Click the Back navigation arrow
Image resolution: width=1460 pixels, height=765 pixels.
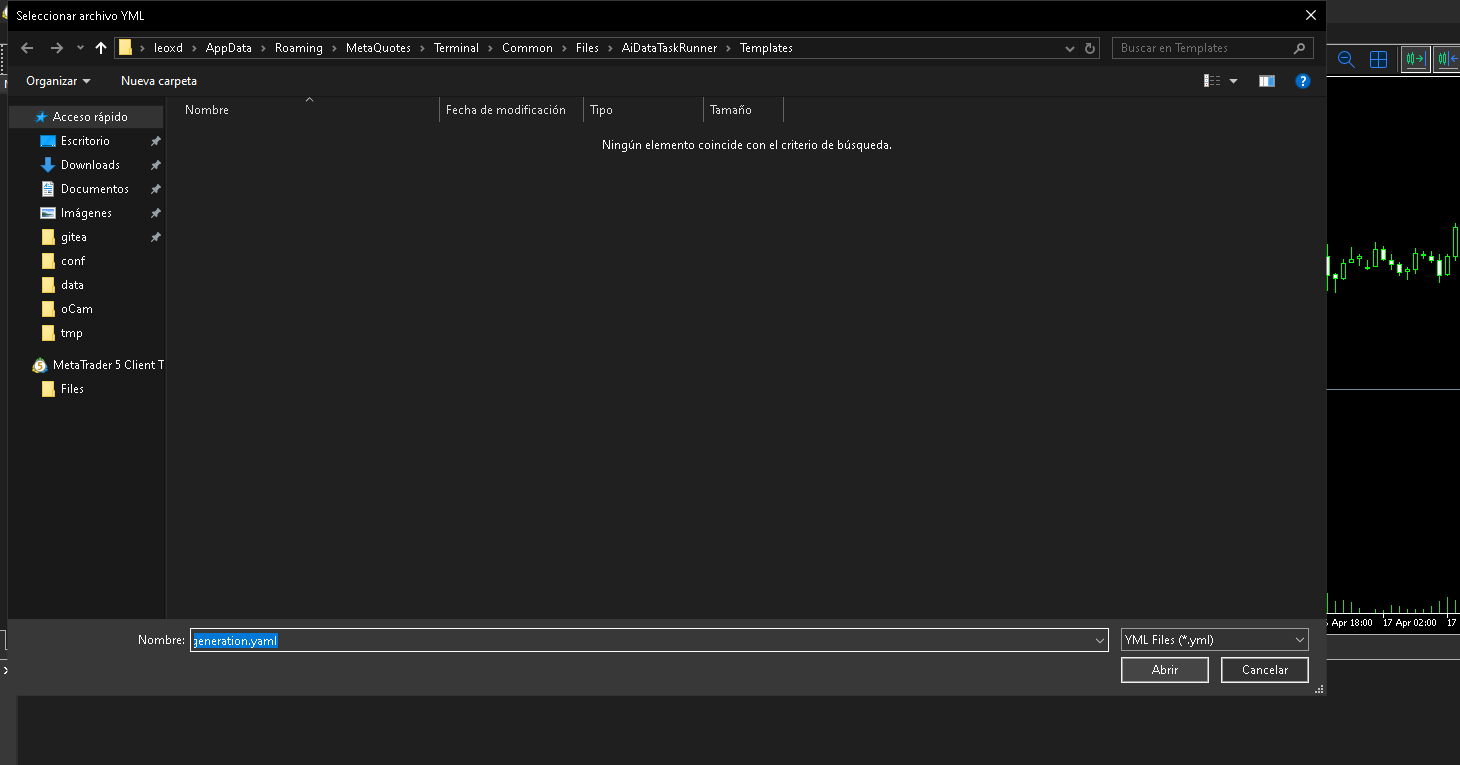click(27, 48)
